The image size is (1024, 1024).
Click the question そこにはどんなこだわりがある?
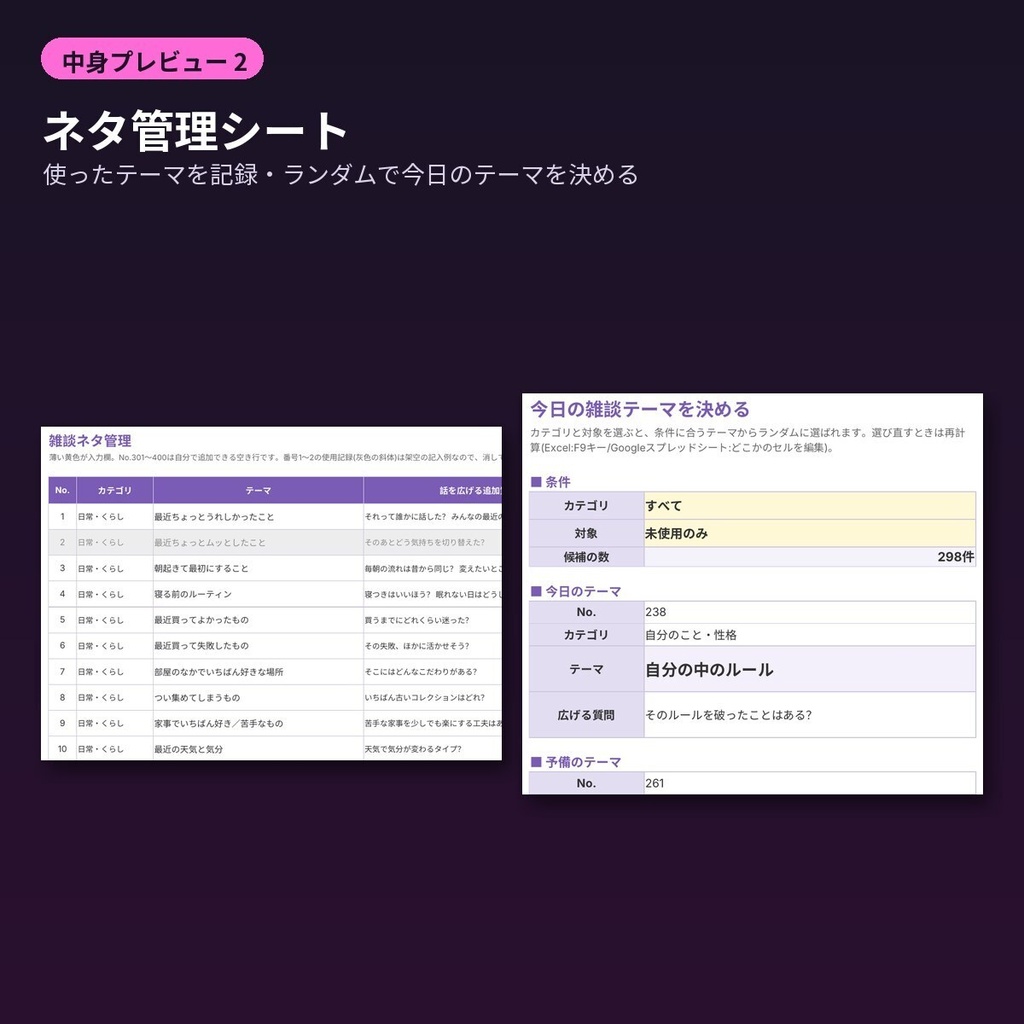tap(421, 671)
